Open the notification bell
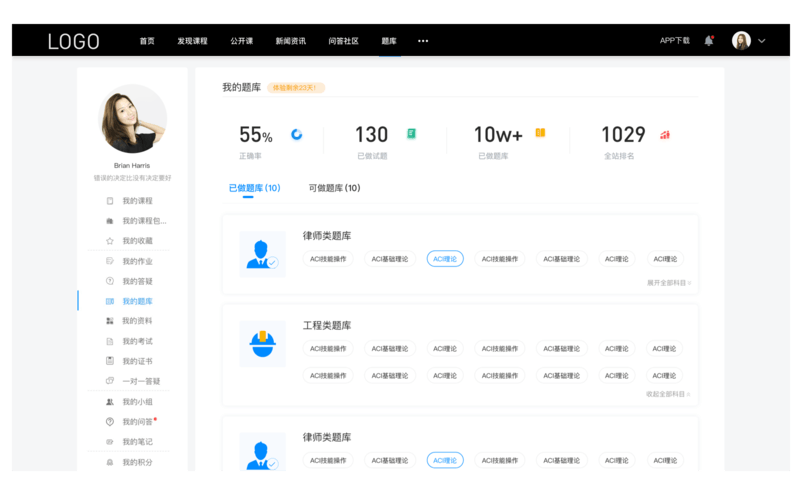 709,41
